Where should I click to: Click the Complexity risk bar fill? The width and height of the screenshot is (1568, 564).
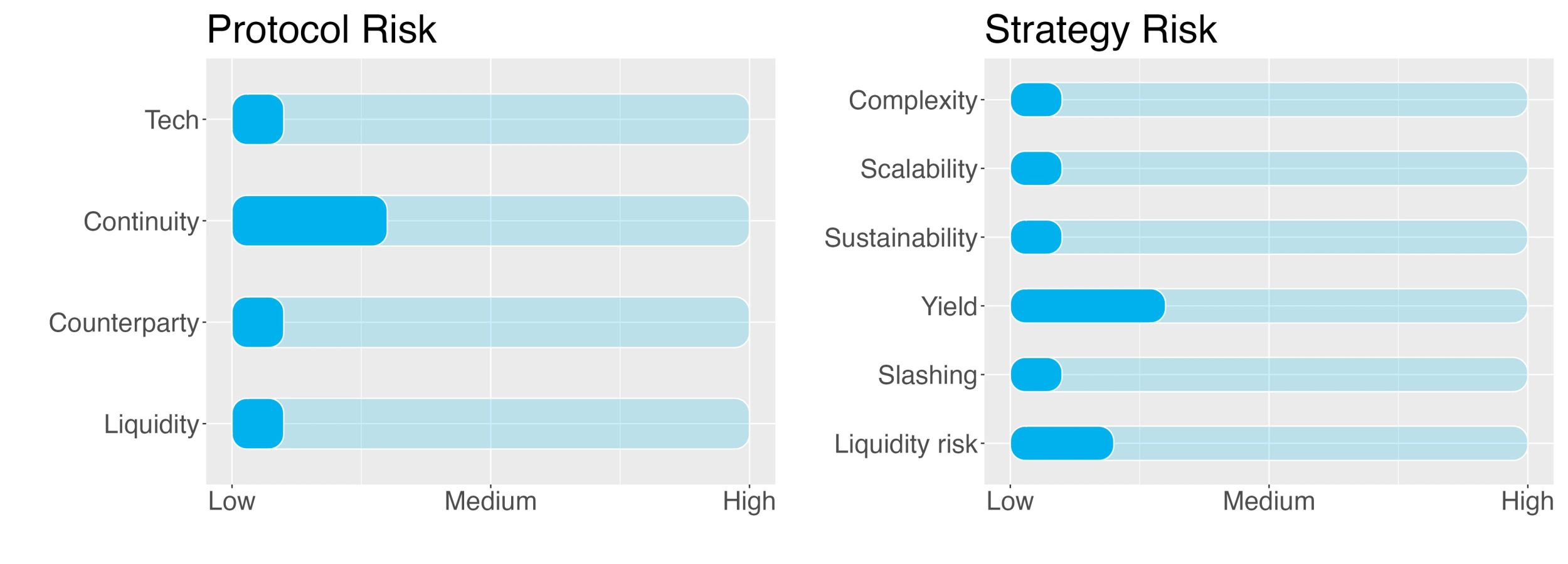(1036, 100)
